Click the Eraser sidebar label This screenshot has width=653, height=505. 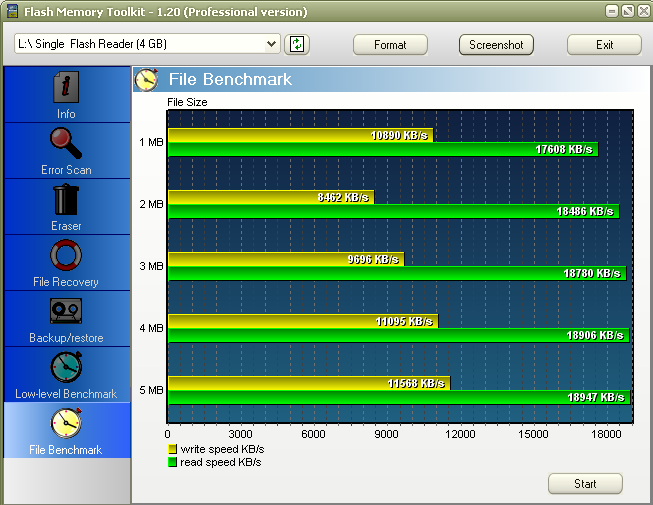point(66,226)
